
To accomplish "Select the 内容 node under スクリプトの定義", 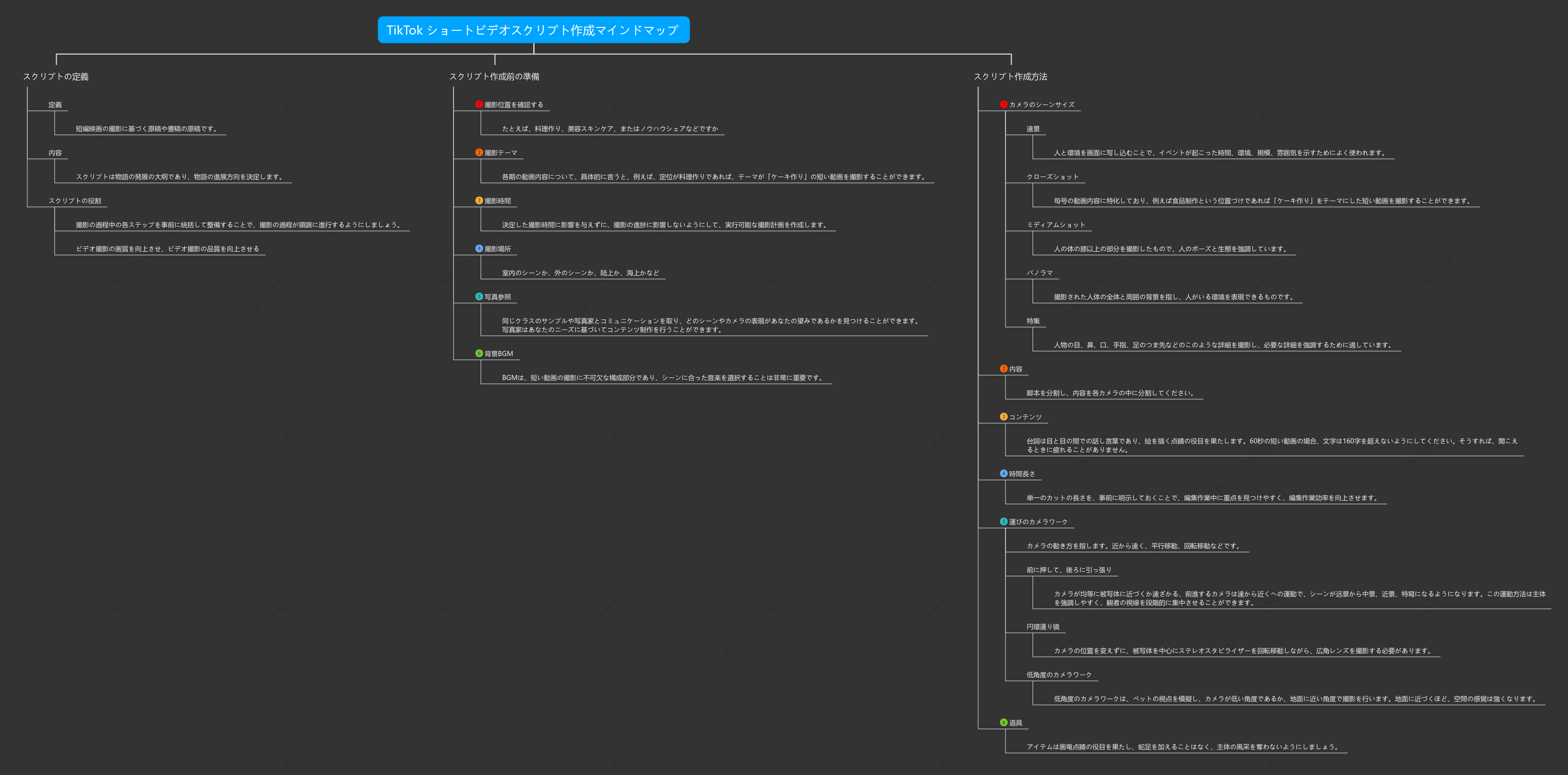I will [55, 153].
